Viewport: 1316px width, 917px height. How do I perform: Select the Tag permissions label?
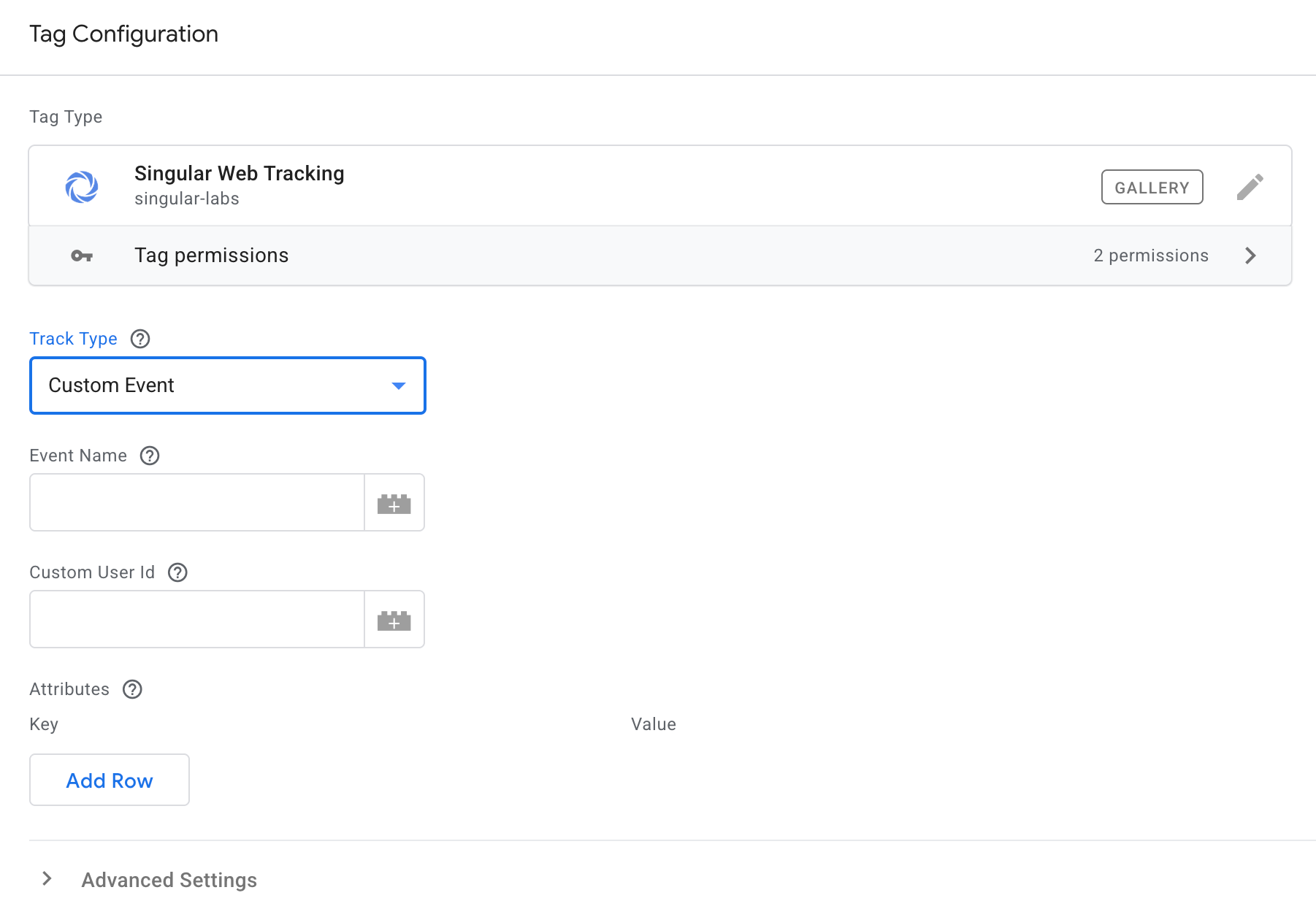[212, 256]
